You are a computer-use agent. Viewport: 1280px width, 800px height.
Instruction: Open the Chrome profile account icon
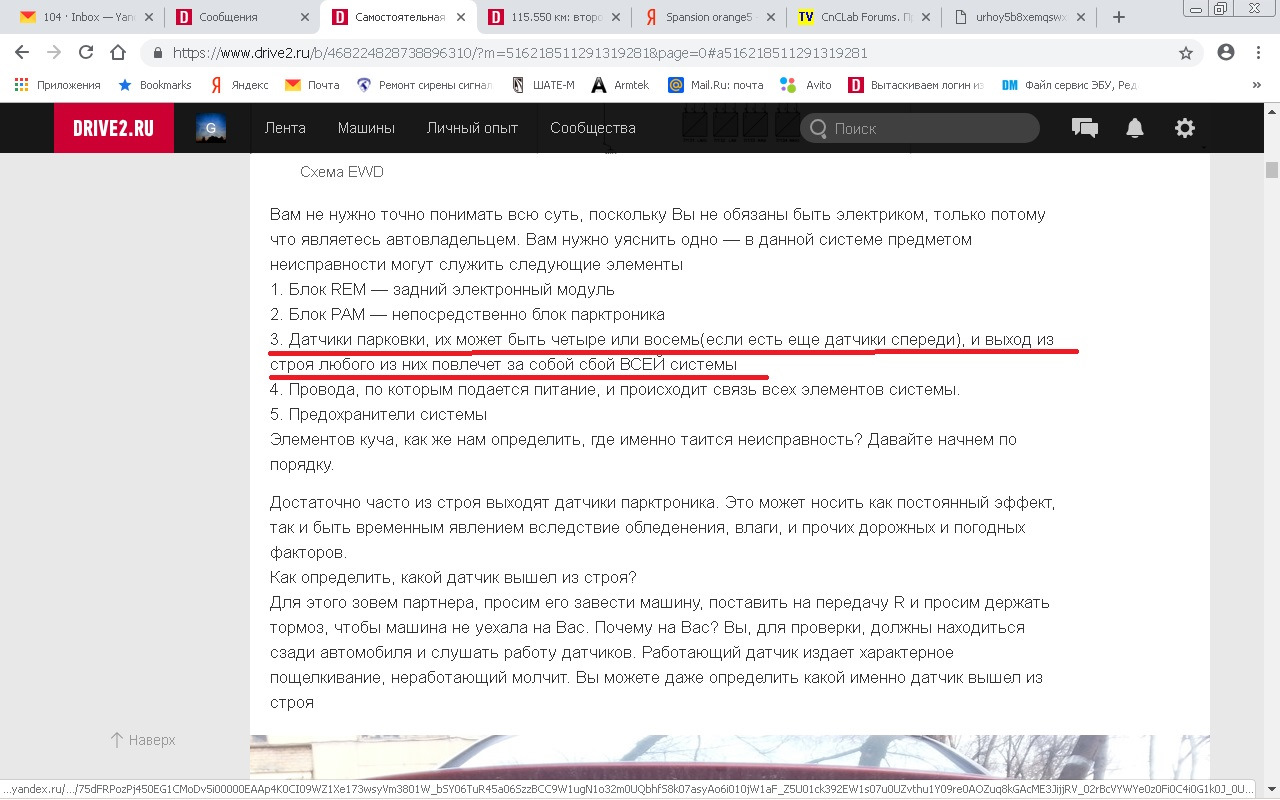tap(1226, 53)
